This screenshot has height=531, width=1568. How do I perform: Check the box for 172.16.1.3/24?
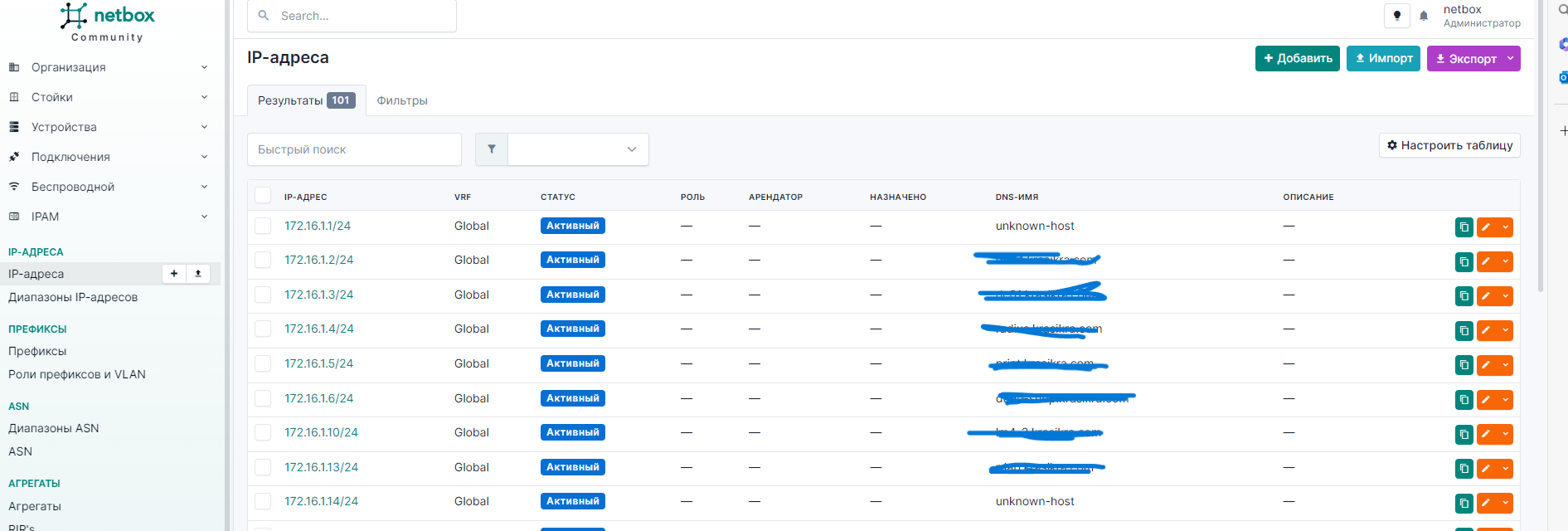263,295
